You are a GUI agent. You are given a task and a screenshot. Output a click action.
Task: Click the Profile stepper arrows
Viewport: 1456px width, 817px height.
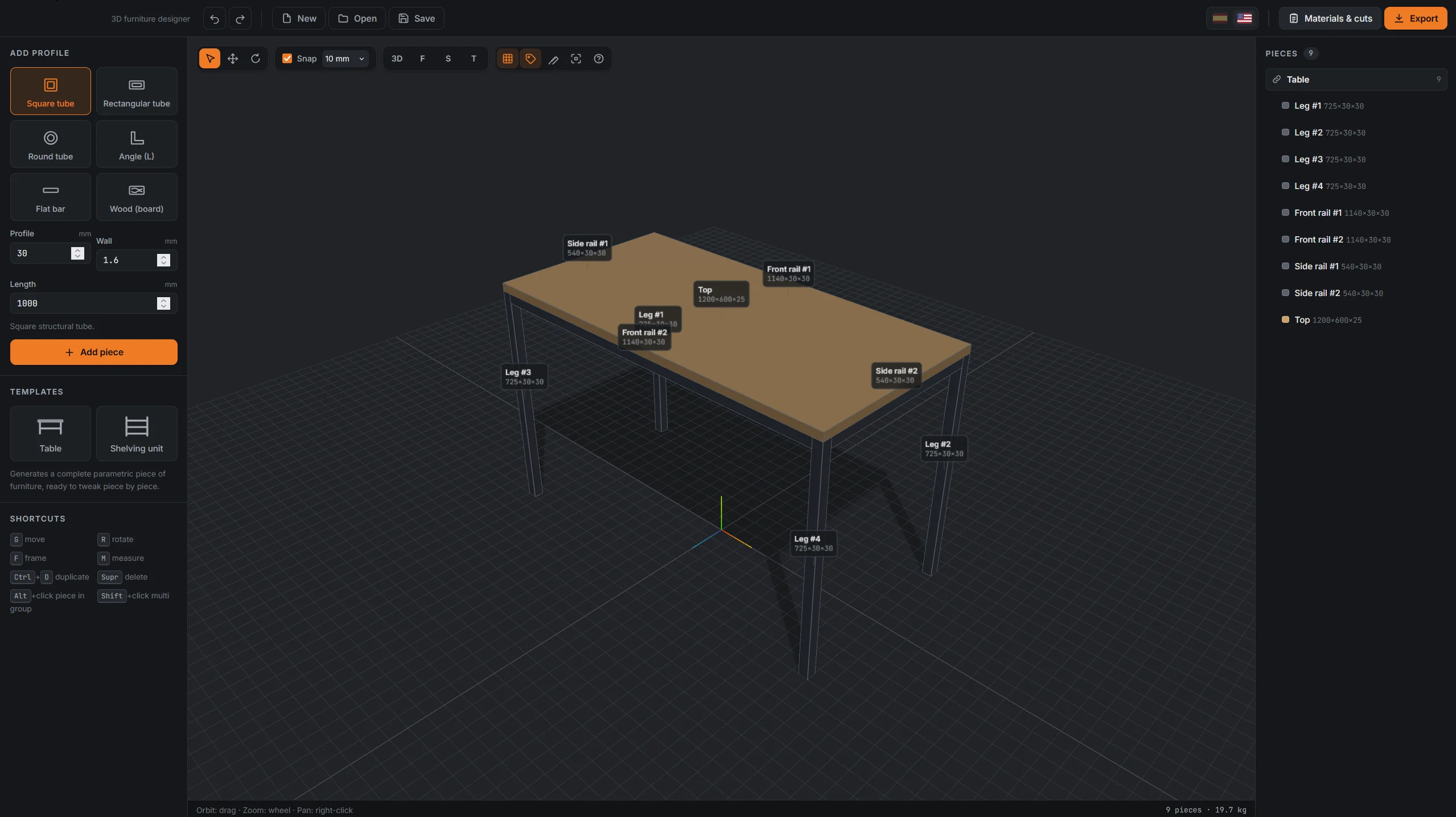point(78,253)
